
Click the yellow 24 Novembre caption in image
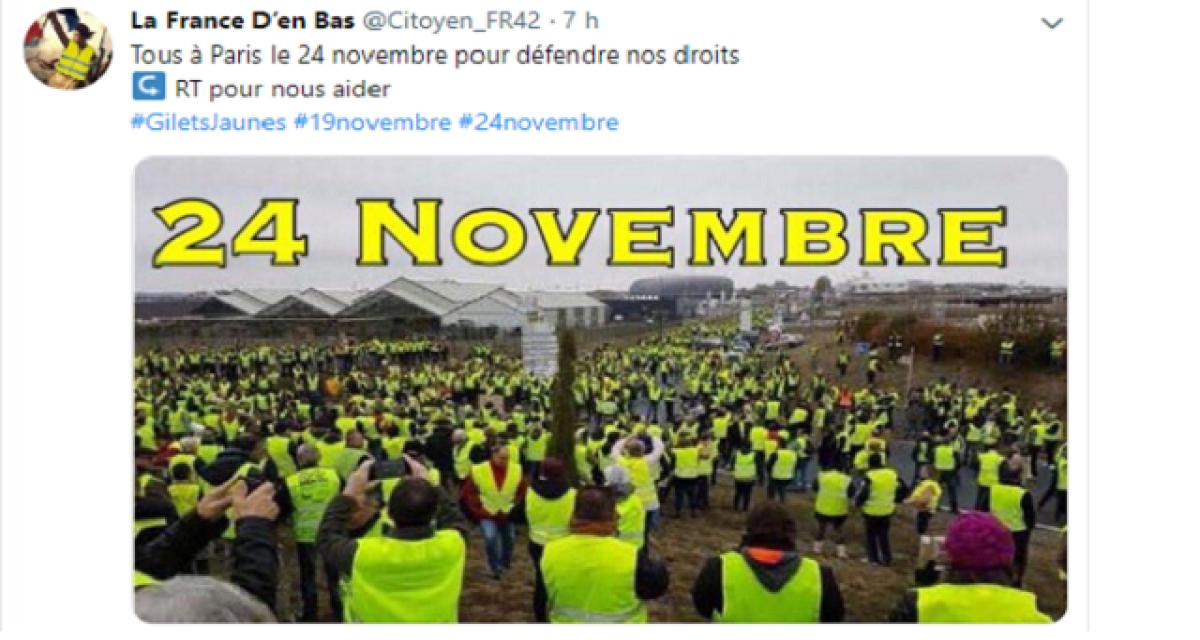click(x=578, y=234)
